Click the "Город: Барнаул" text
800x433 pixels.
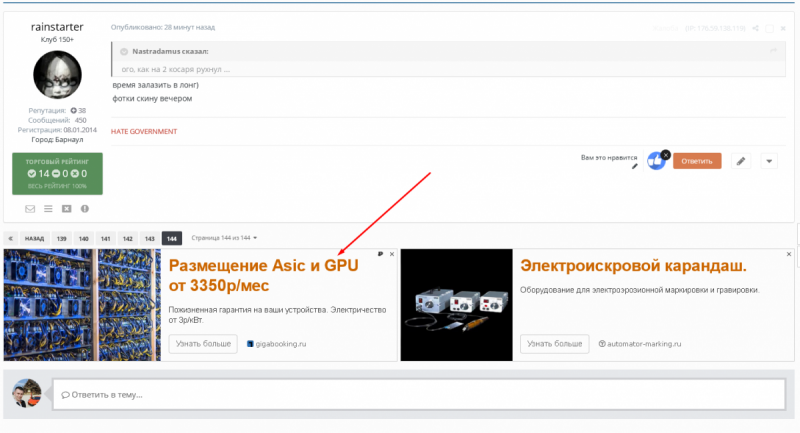(57, 140)
